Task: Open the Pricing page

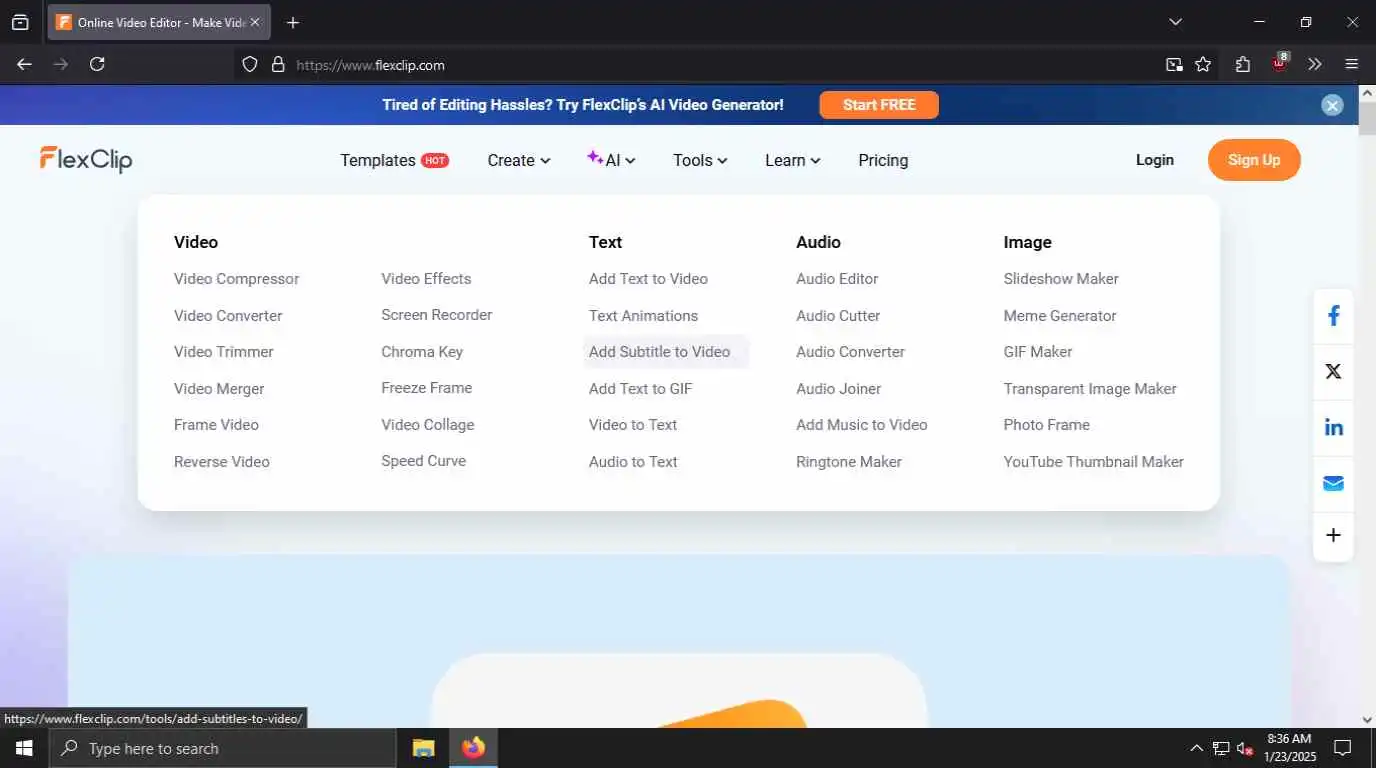Action: click(883, 160)
